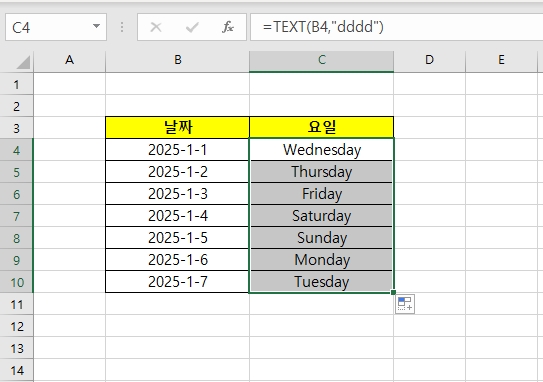This screenshot has width=543, height=382.
Task: Select column C header
Action: coord(321,60)
